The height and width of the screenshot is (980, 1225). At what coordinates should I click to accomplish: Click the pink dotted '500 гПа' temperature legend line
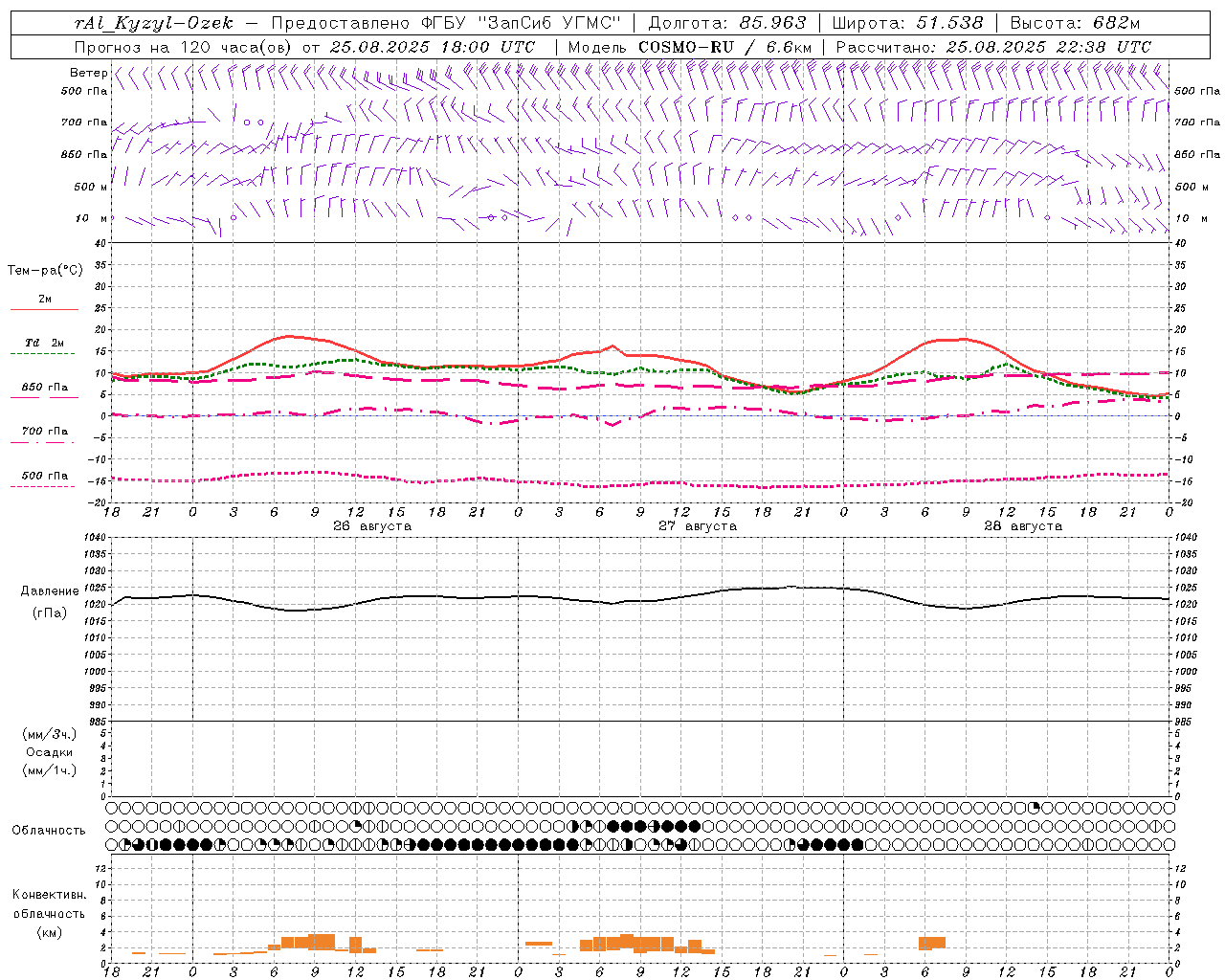42,487
